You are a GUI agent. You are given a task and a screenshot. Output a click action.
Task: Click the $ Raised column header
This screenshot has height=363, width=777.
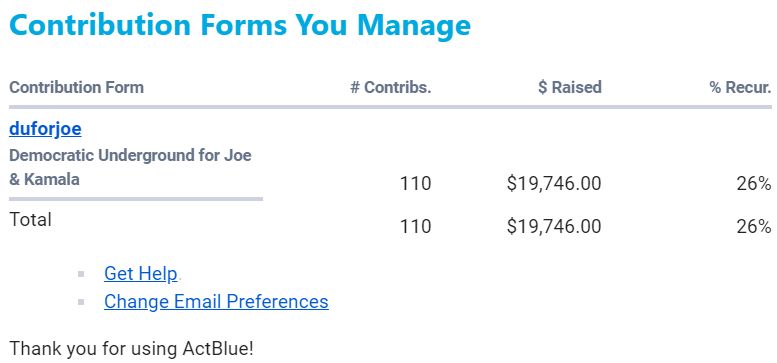[x=570, y=87]
